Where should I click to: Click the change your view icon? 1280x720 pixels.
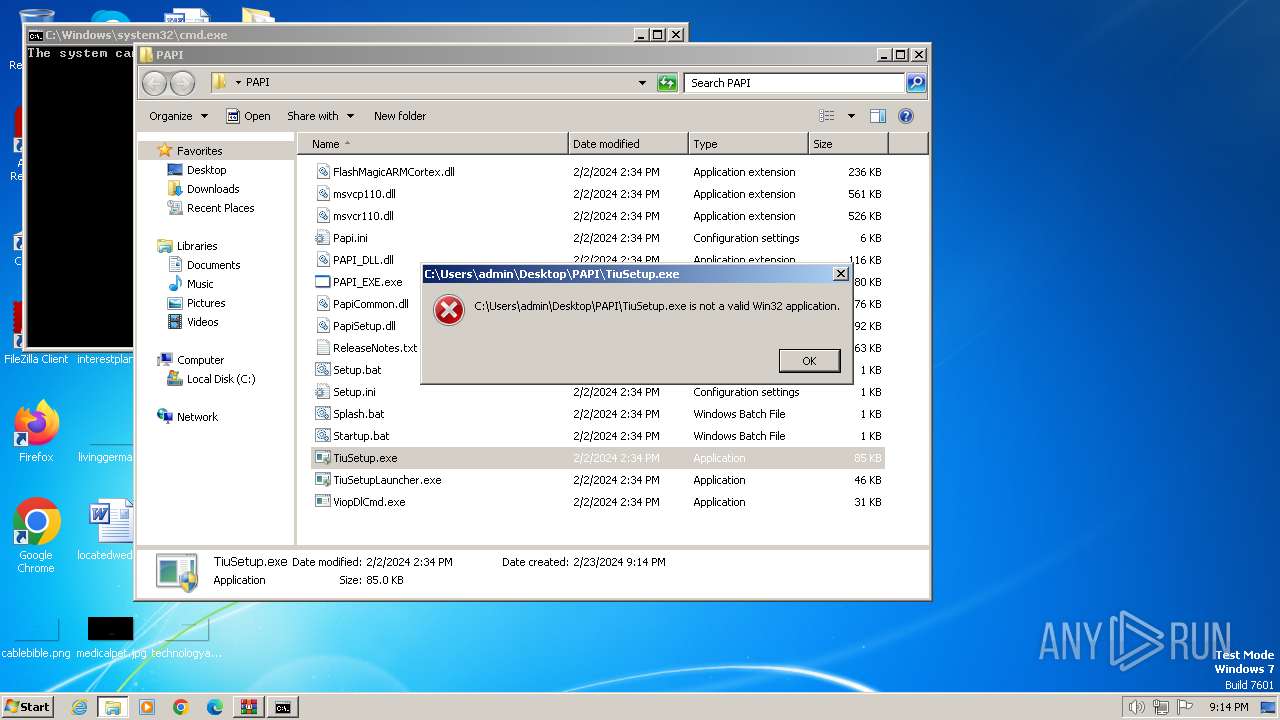point(827,116)
